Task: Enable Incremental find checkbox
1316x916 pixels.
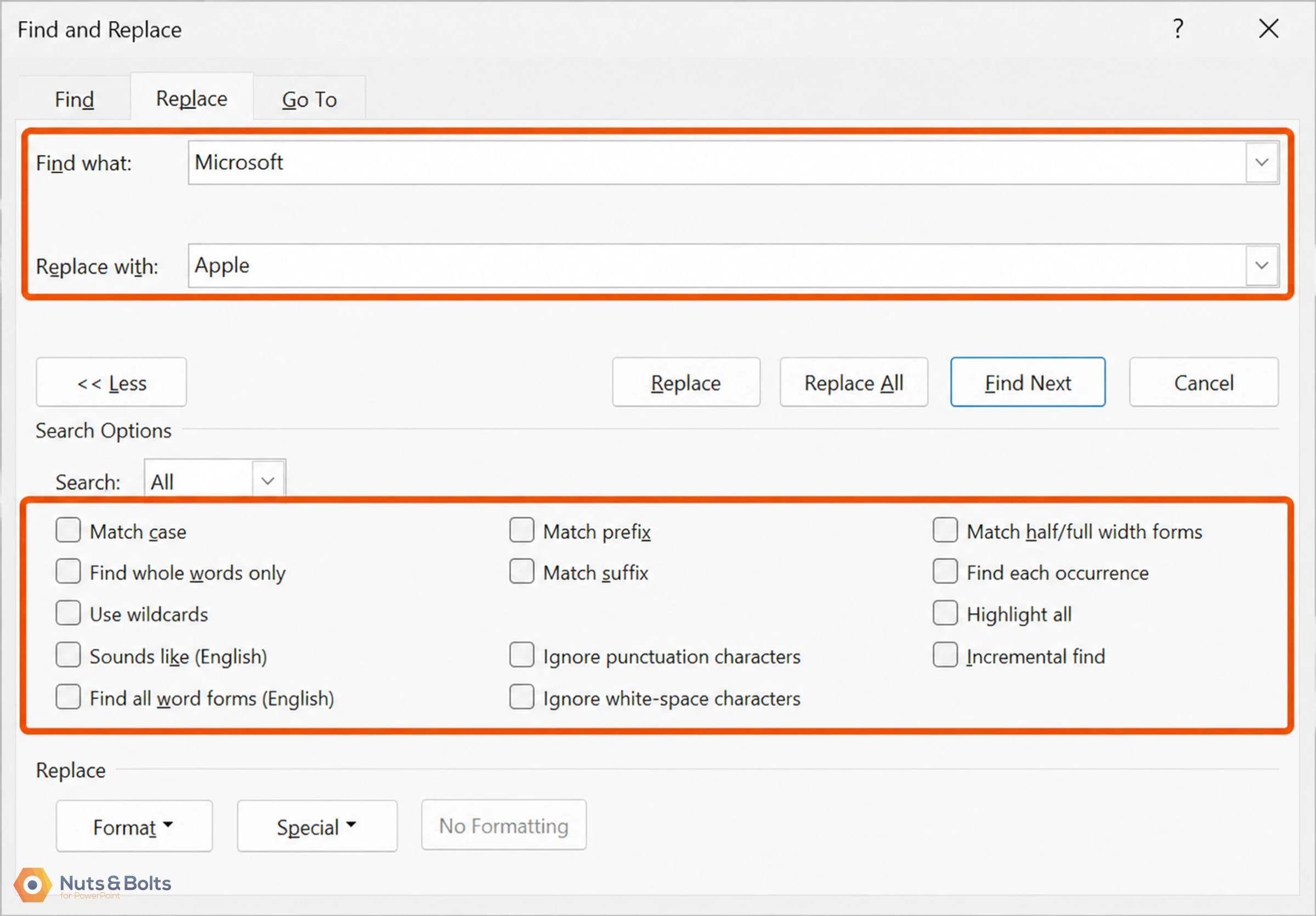Action: (x=945, y=654)
